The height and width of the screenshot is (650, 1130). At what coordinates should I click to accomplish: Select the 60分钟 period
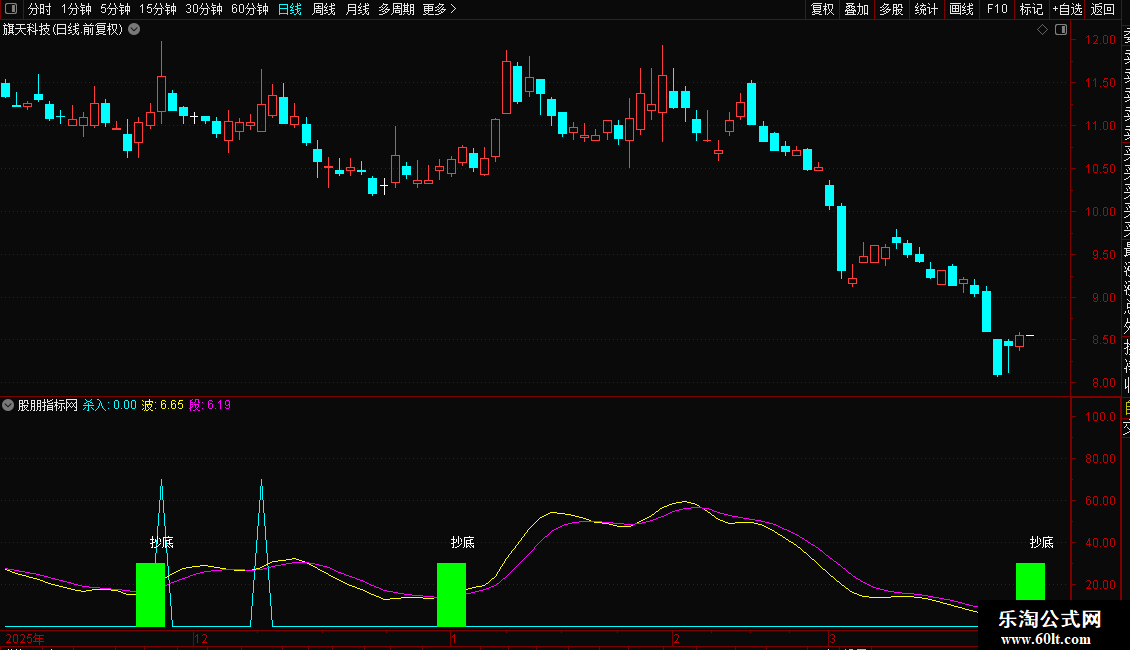[x=250, y=9]
